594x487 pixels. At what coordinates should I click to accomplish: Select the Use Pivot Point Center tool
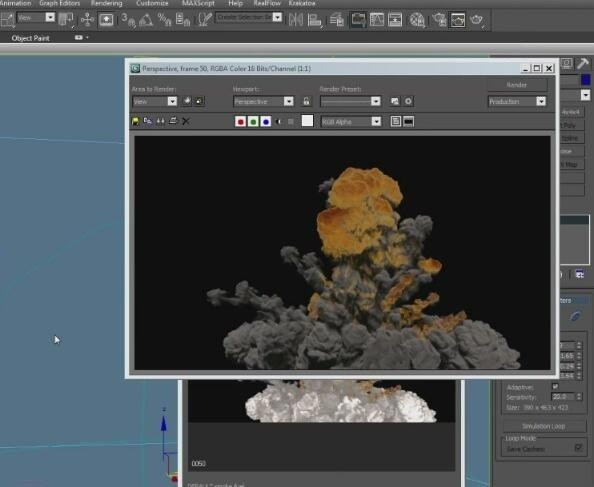(x=66, y=20)
